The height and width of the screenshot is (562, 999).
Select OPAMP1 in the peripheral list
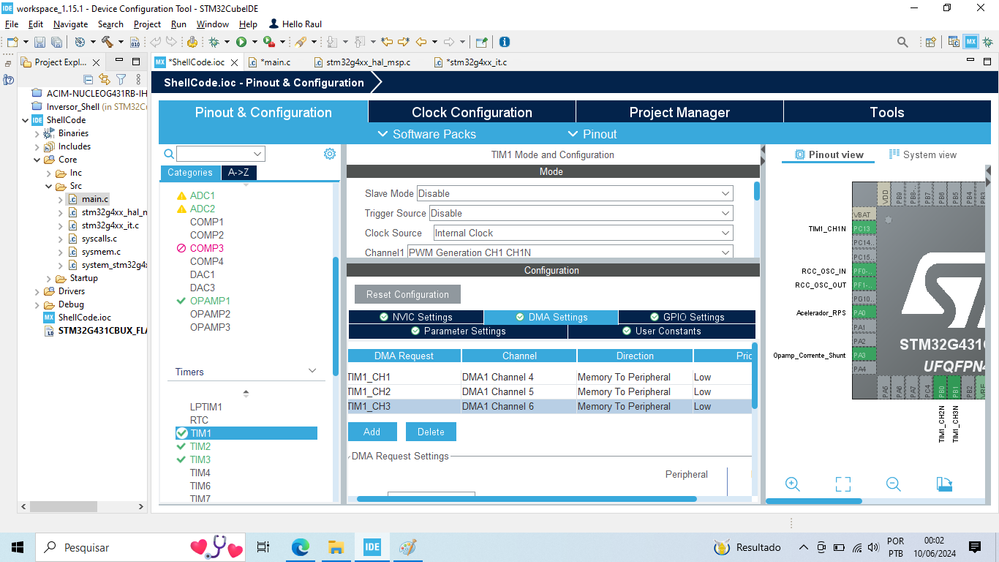(210, 301)
